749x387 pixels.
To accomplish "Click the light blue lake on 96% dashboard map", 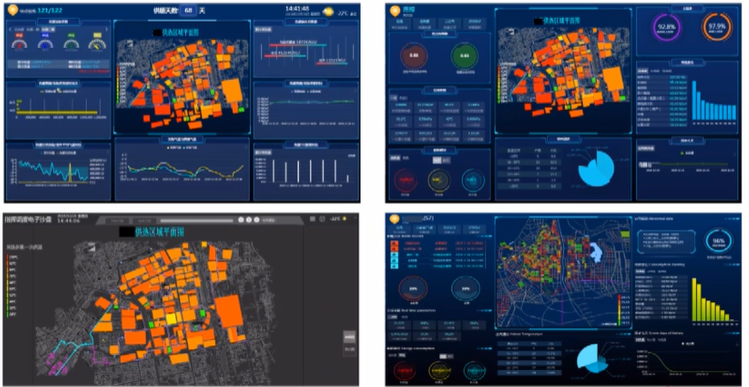I will click(x=595, y=252).
